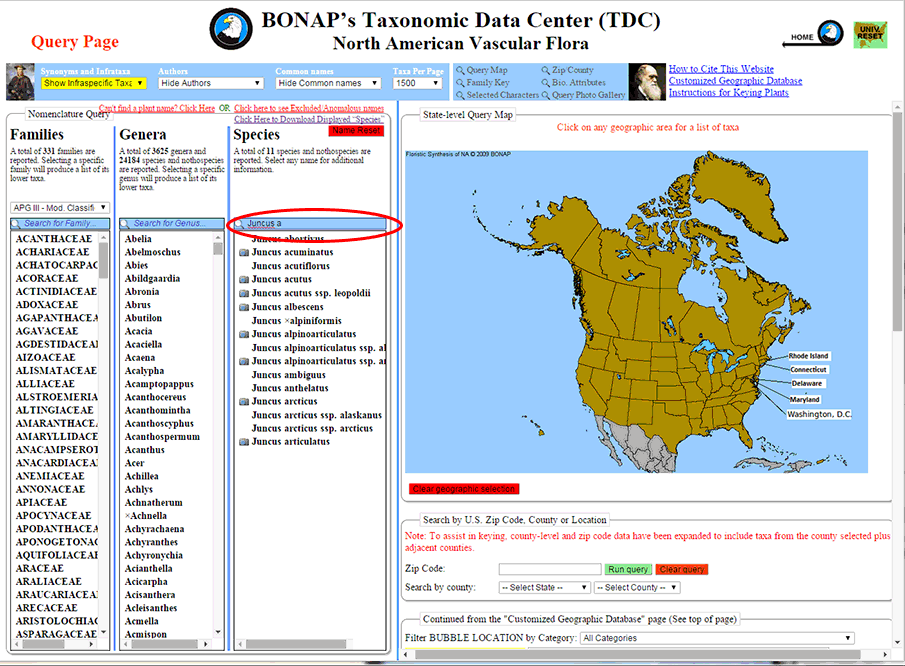
Task: Click the UNIV. RESET button icon
Action: [870, 34]
